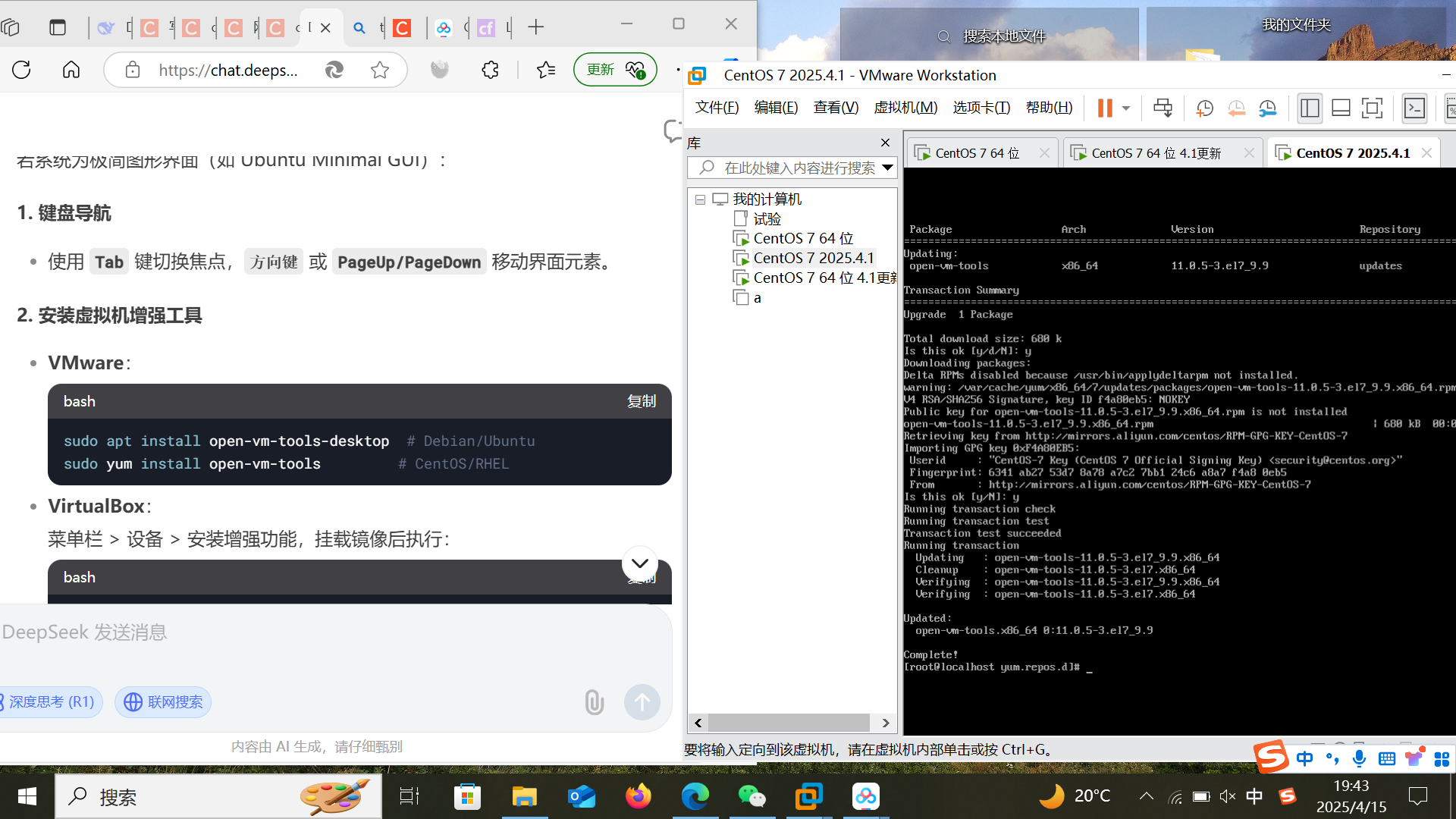
Task: Collapse the 我的计算机 tree node
Action: pyautogui.click(x=700, y=199)
